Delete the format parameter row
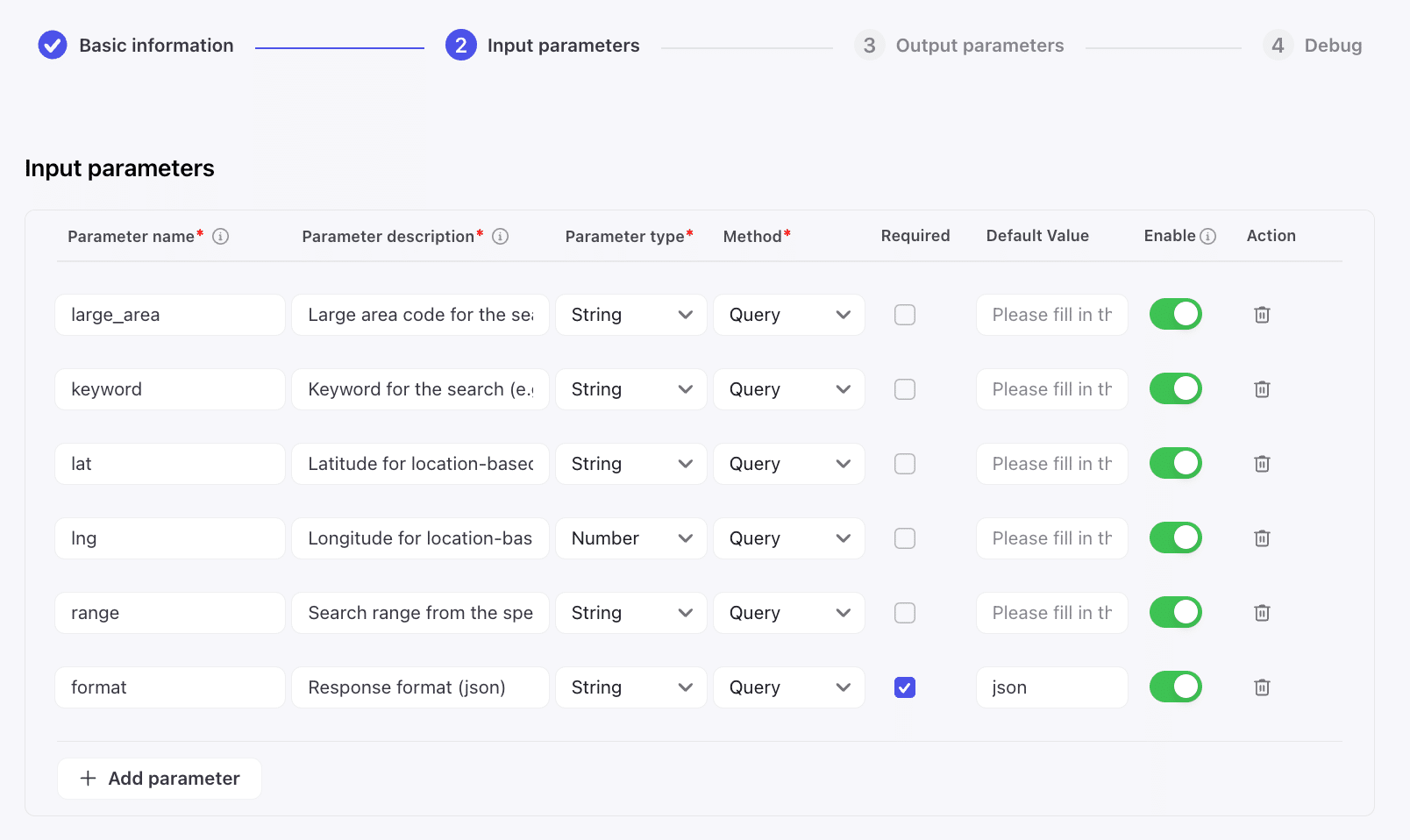 (1262, 687)
